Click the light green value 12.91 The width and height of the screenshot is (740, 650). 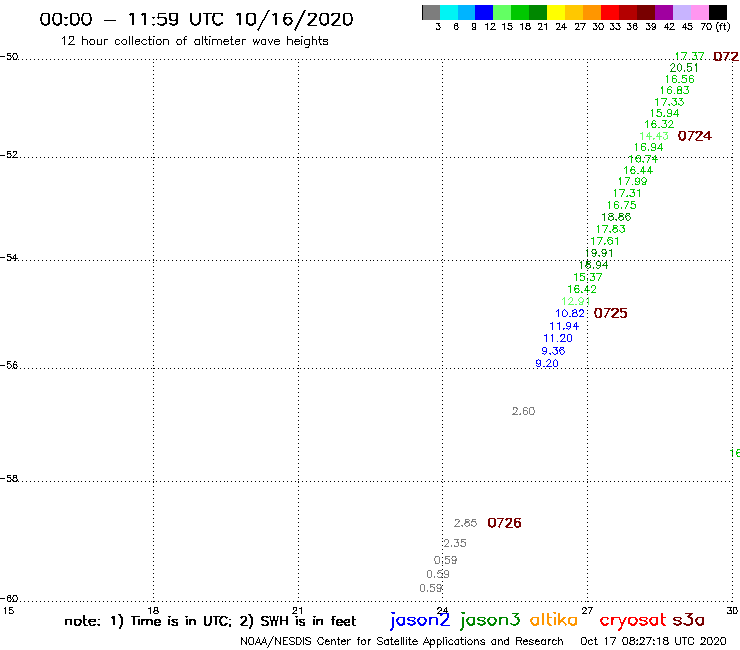576,301
